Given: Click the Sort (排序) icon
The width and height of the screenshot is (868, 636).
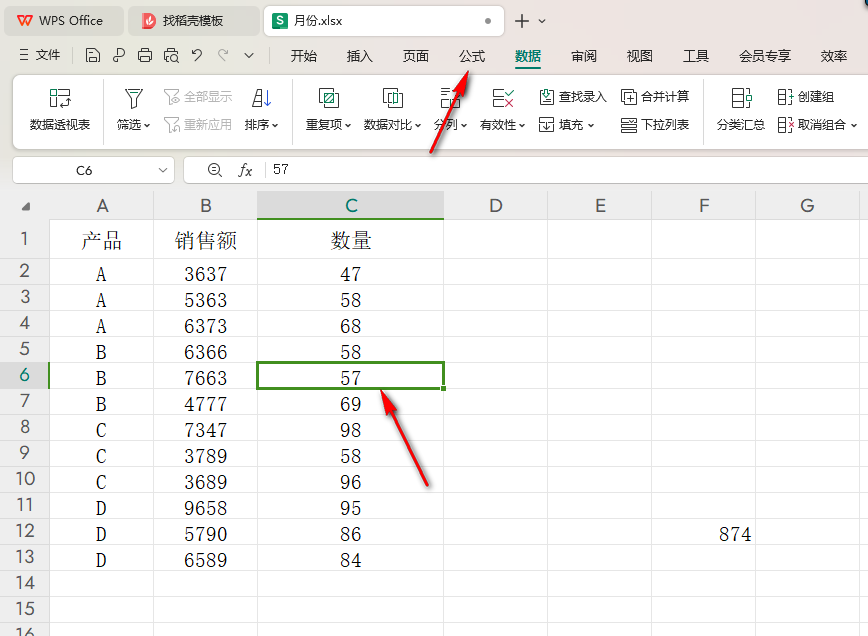Looking at the screenshot, I should coord(261,99).
